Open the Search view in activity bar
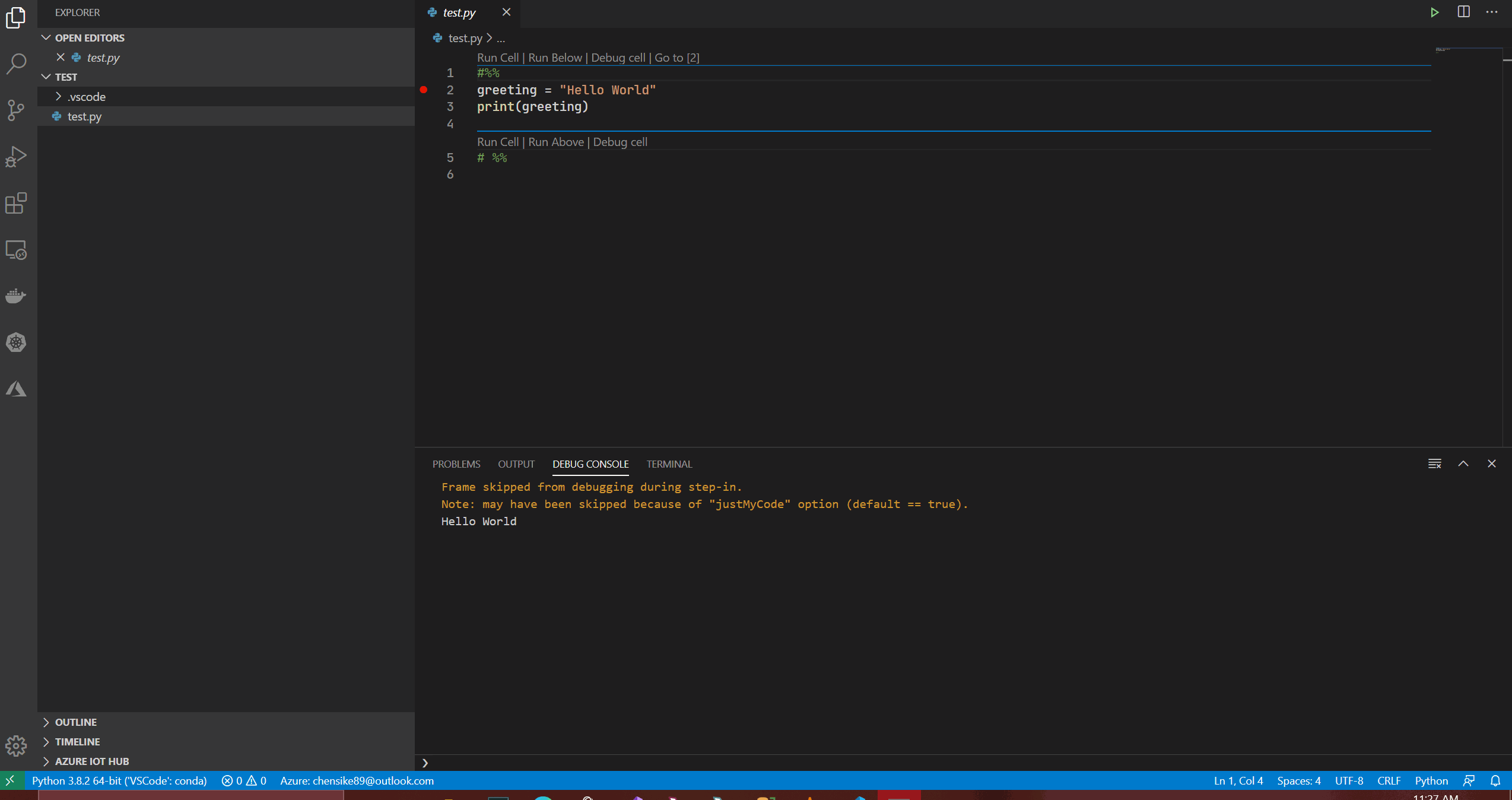The image size is (1512, 800). pyautogui.click(x=16, y=63)
